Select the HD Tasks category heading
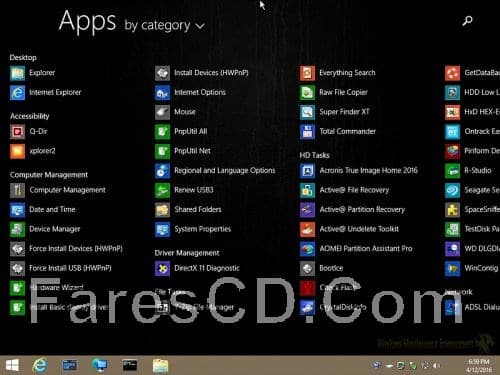500x375 pixels. [x=314, y=155]
